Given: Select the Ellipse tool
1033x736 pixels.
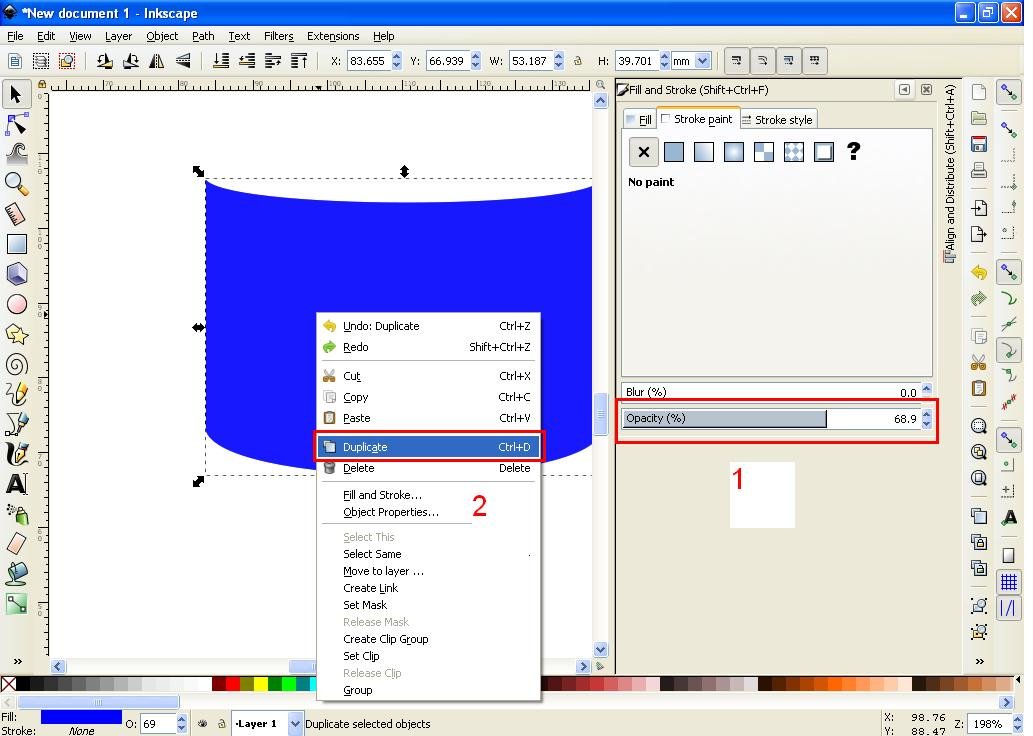Looking at the screenshot, I should (x=16, y=303).
